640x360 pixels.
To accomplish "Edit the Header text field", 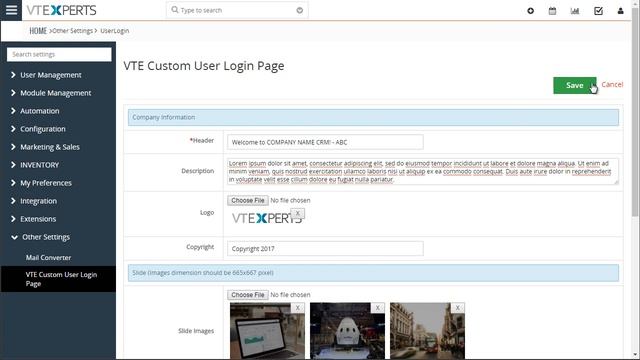I will coord(325,142).
